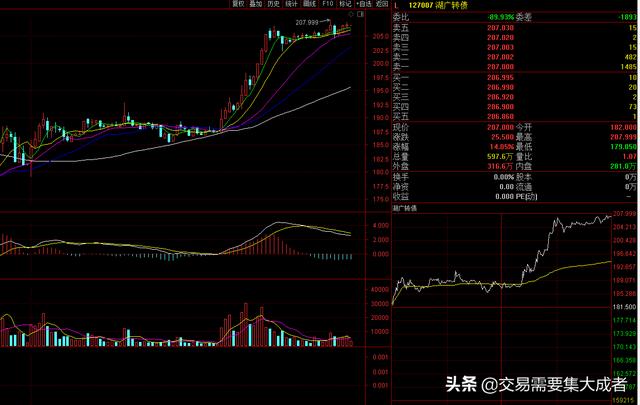Select the 买三 price 206.920
Screen dimensions: 640x405
coord(500,97)
